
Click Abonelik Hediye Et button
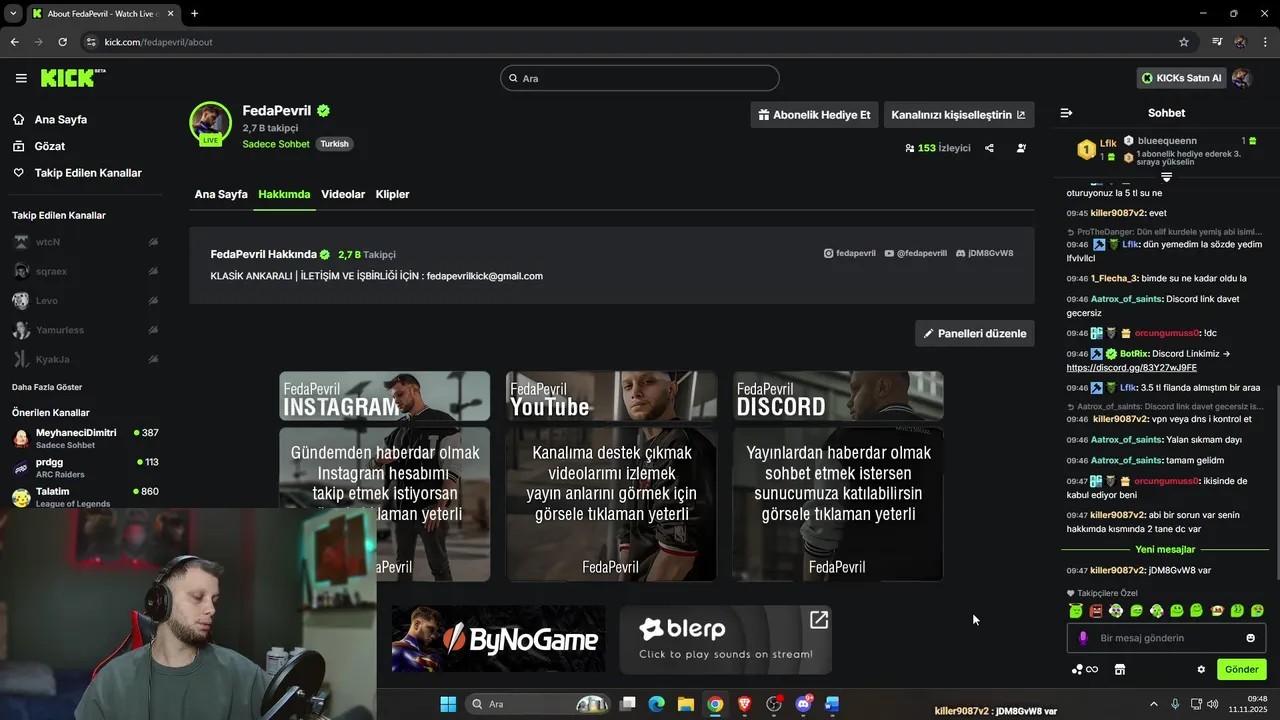(x=814, y=115)
